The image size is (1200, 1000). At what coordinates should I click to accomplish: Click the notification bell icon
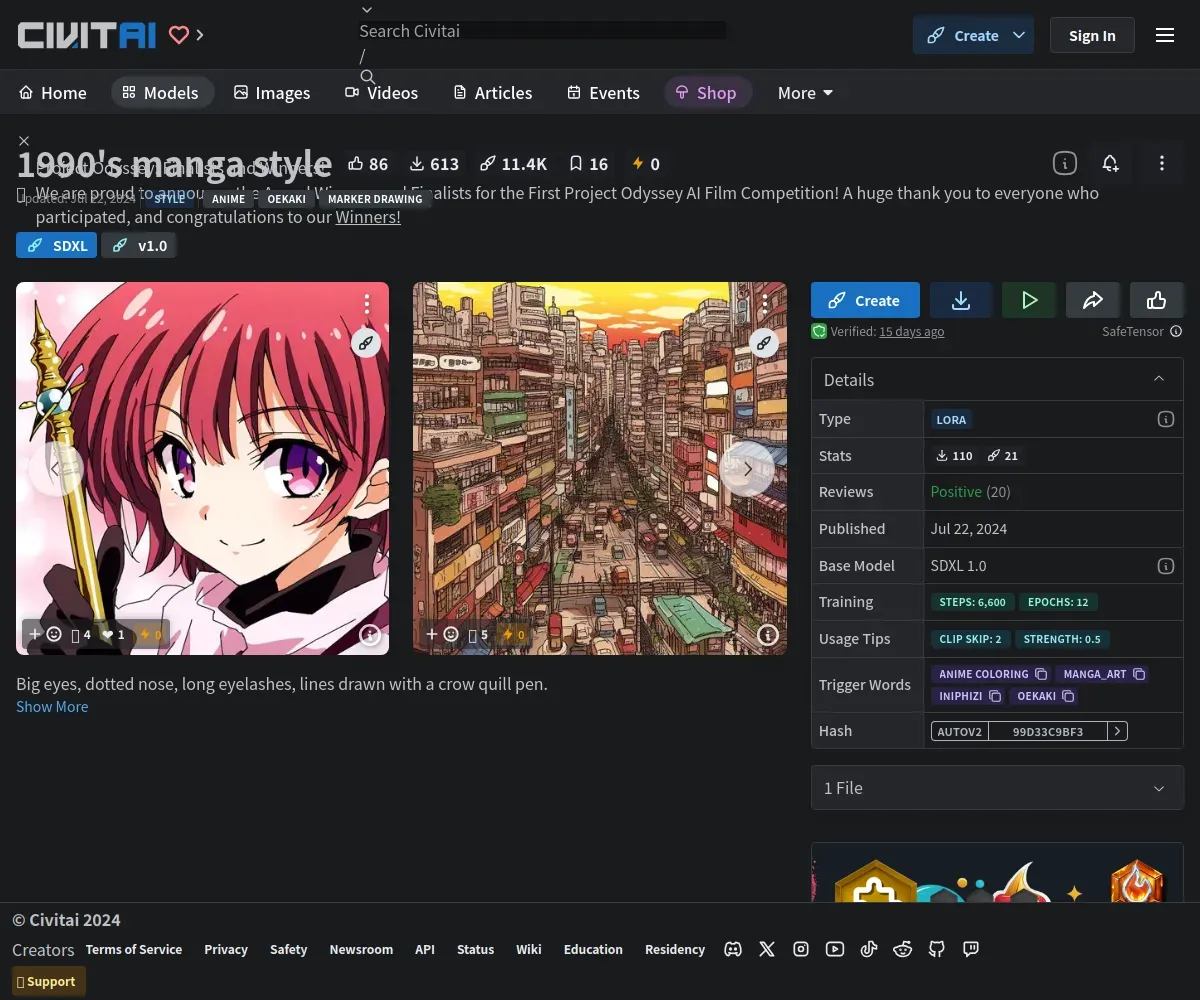1110,163
